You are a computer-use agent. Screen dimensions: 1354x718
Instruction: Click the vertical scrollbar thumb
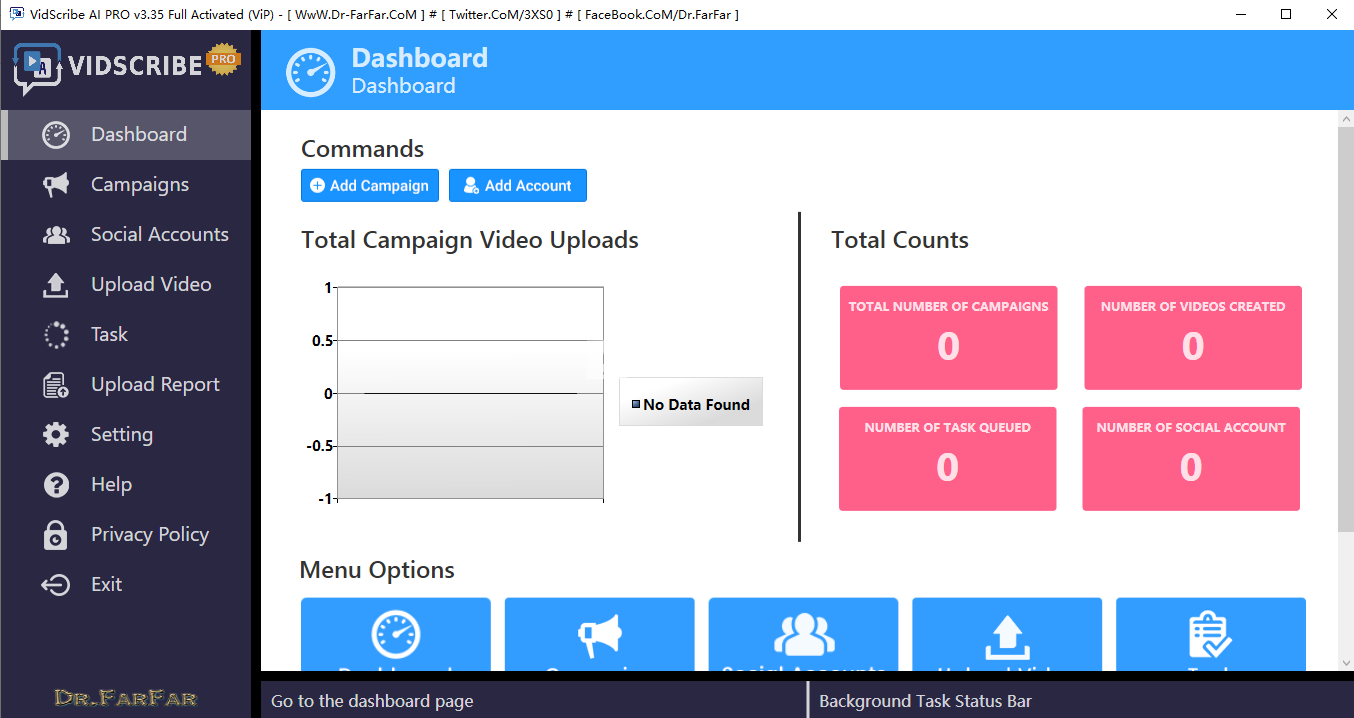[x=1346, y=330]
